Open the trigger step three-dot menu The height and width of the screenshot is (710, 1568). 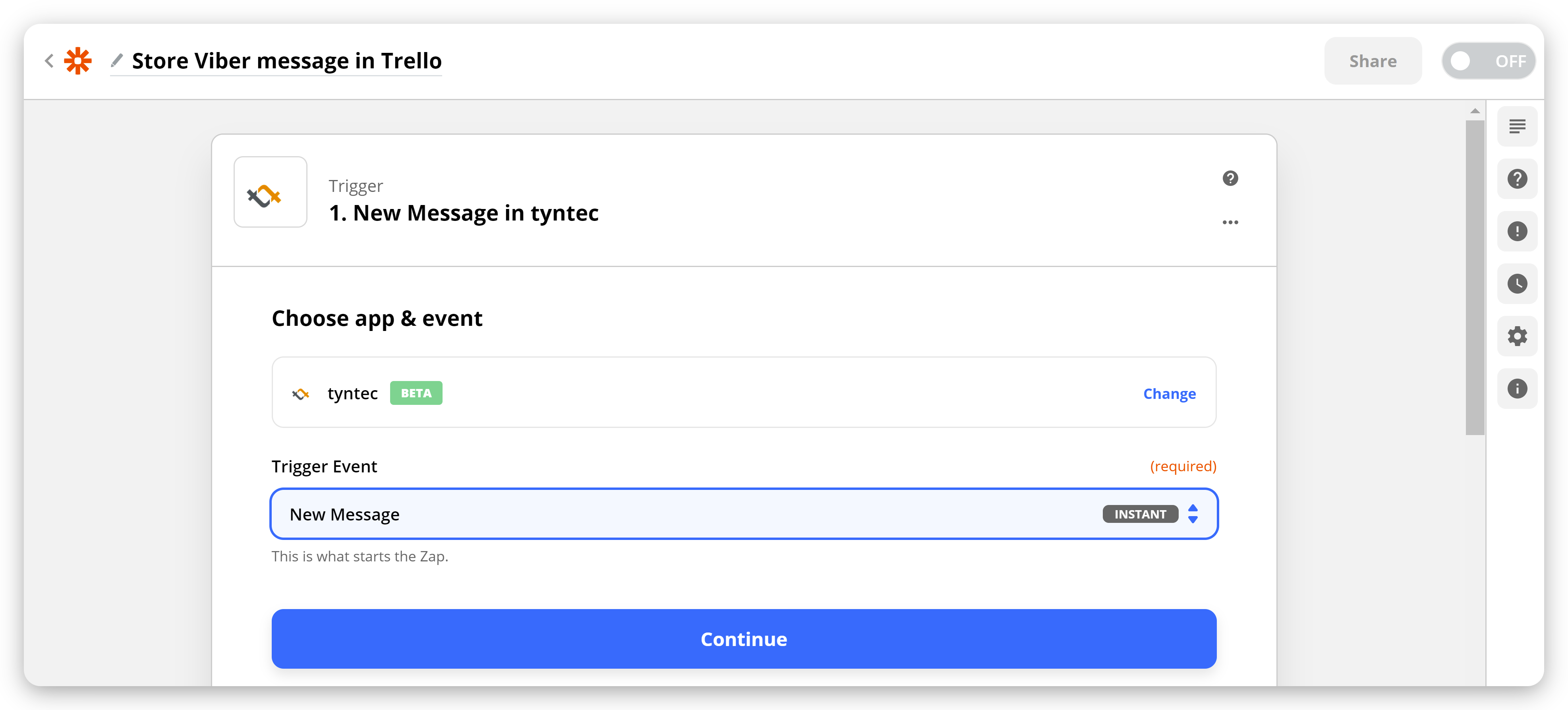pos(1230,222)
